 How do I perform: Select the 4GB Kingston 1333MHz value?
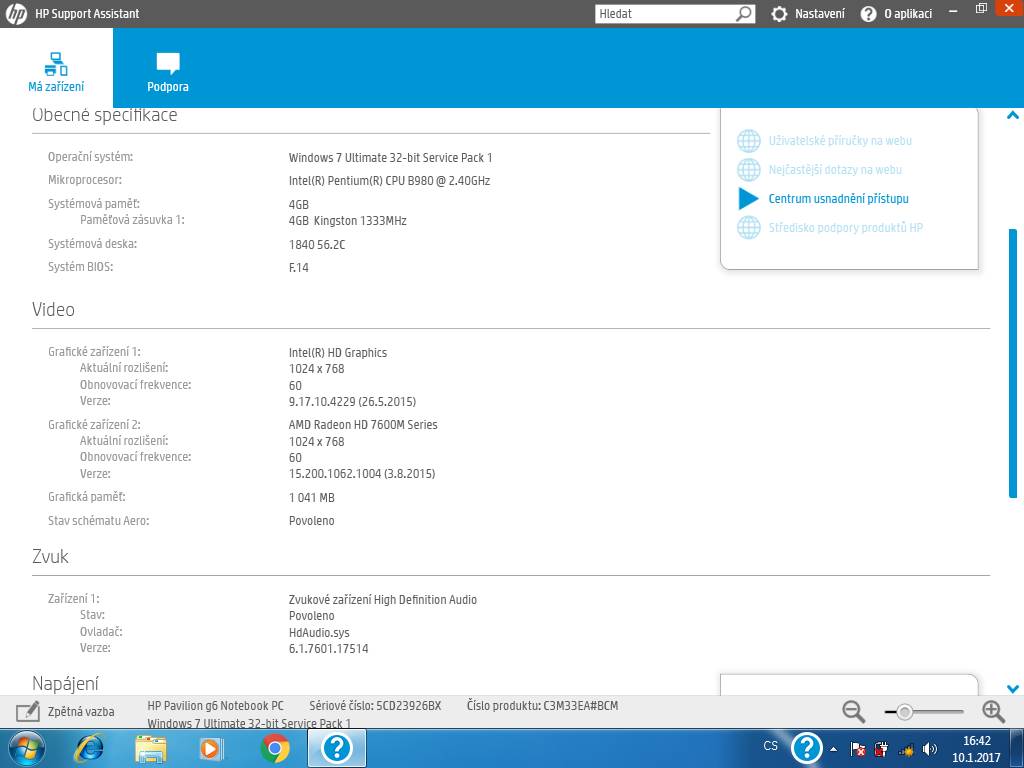pos(347,221)
